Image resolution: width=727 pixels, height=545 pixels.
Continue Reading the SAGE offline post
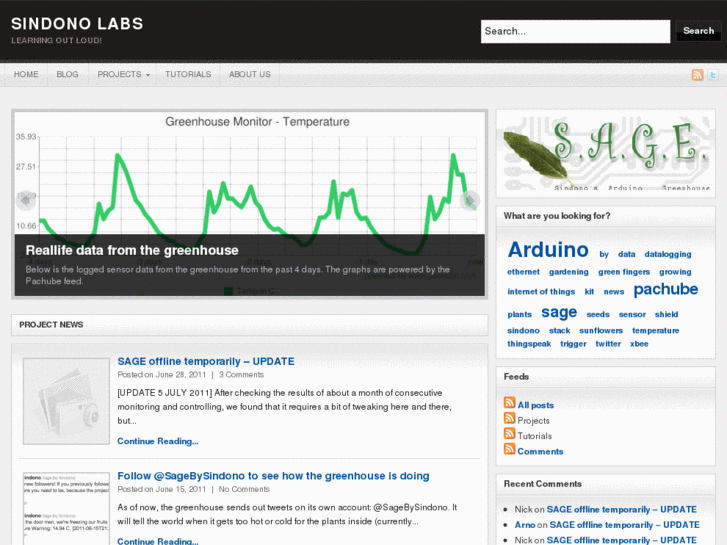pos(158,441)
